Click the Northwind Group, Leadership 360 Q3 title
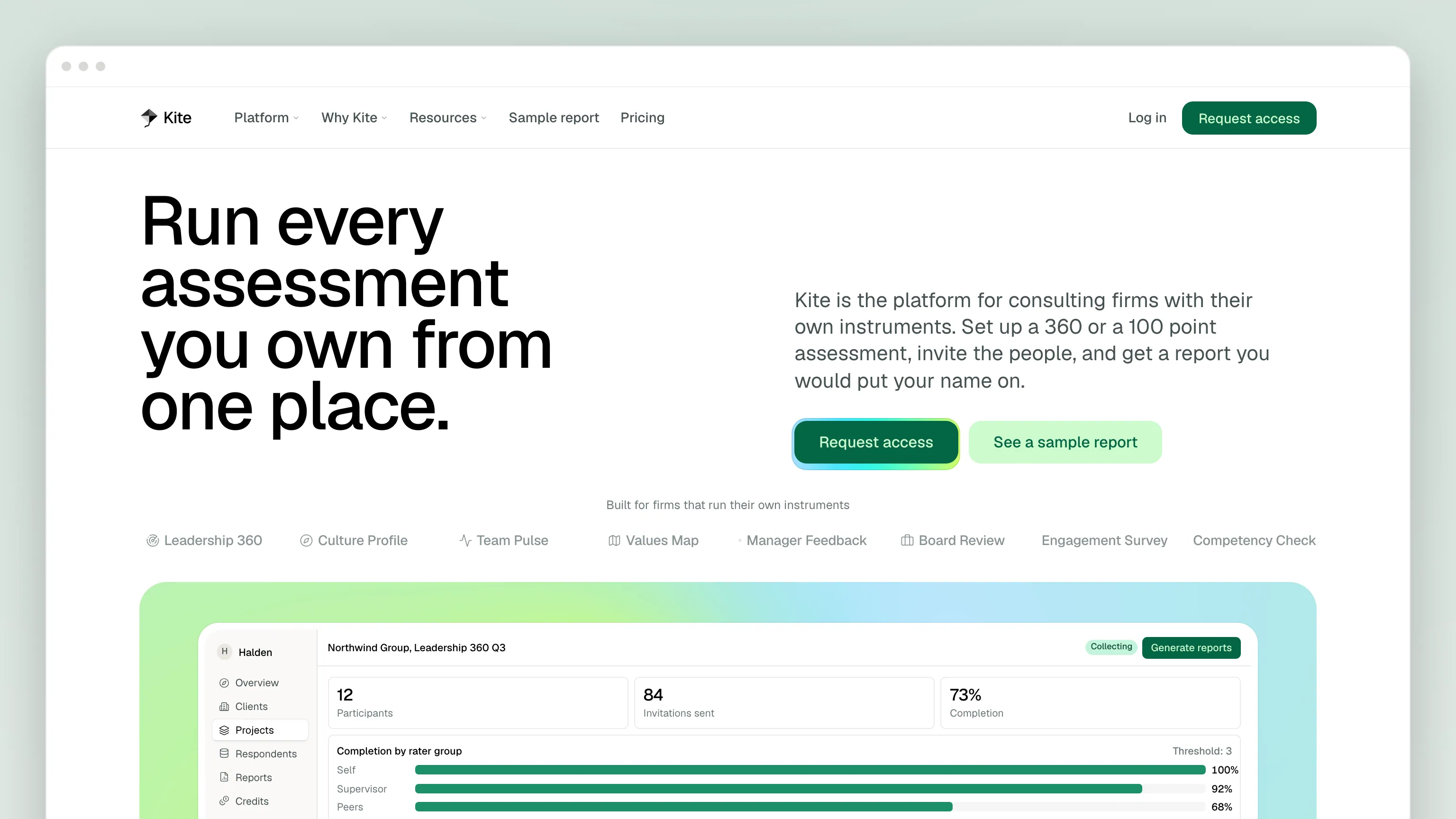1456x819 pixels. 417,648
